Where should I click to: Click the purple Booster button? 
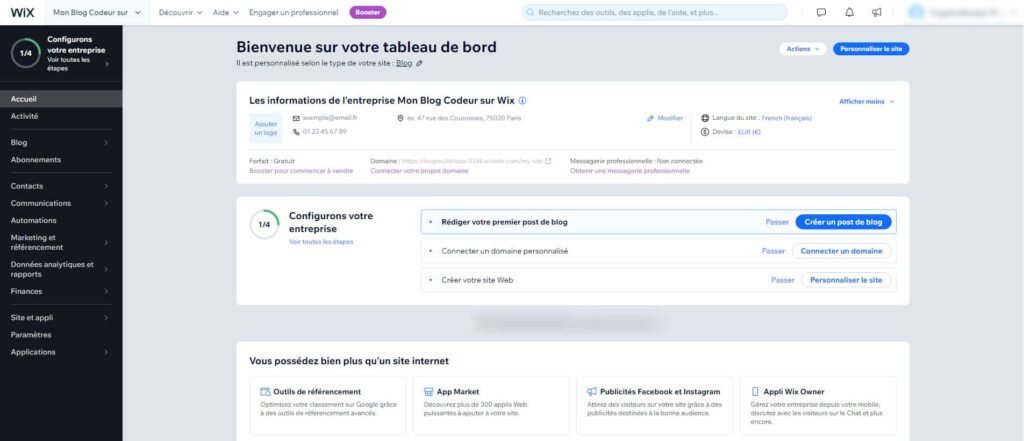pos(367,13)
